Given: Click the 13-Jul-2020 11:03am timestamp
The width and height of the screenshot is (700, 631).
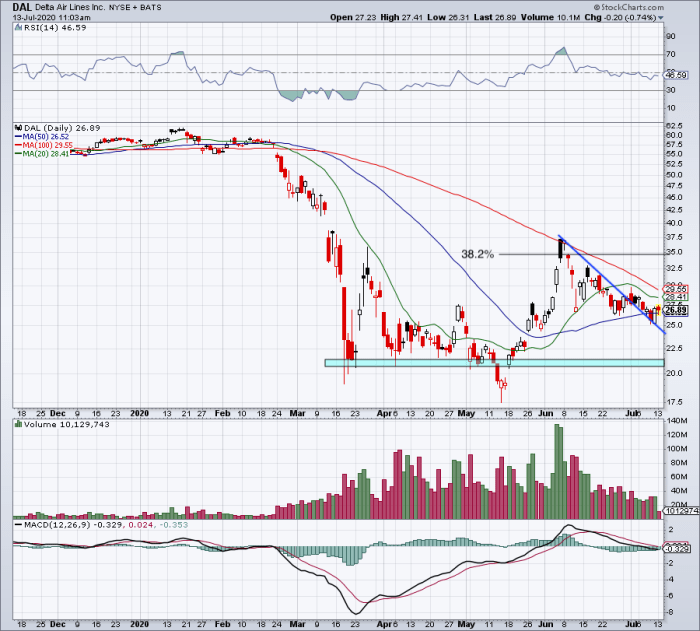Looking at the screenshot, I should [51, 18].
